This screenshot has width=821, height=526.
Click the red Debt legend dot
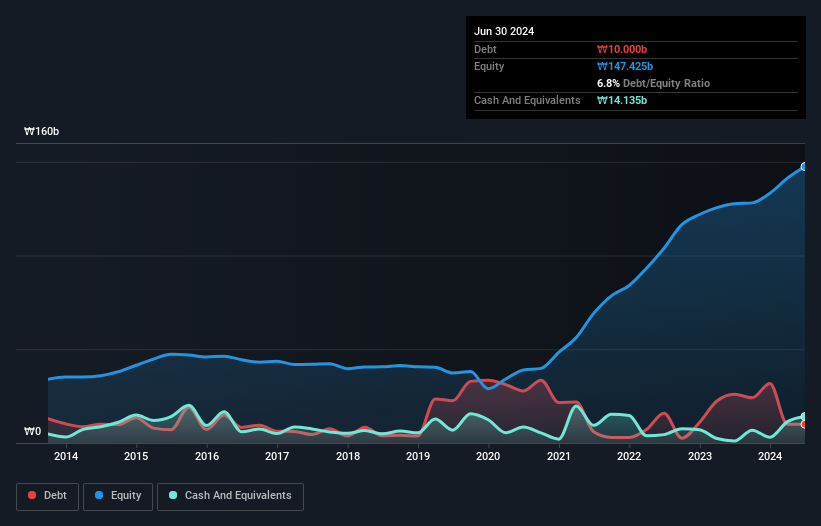[x=32, y=495]
